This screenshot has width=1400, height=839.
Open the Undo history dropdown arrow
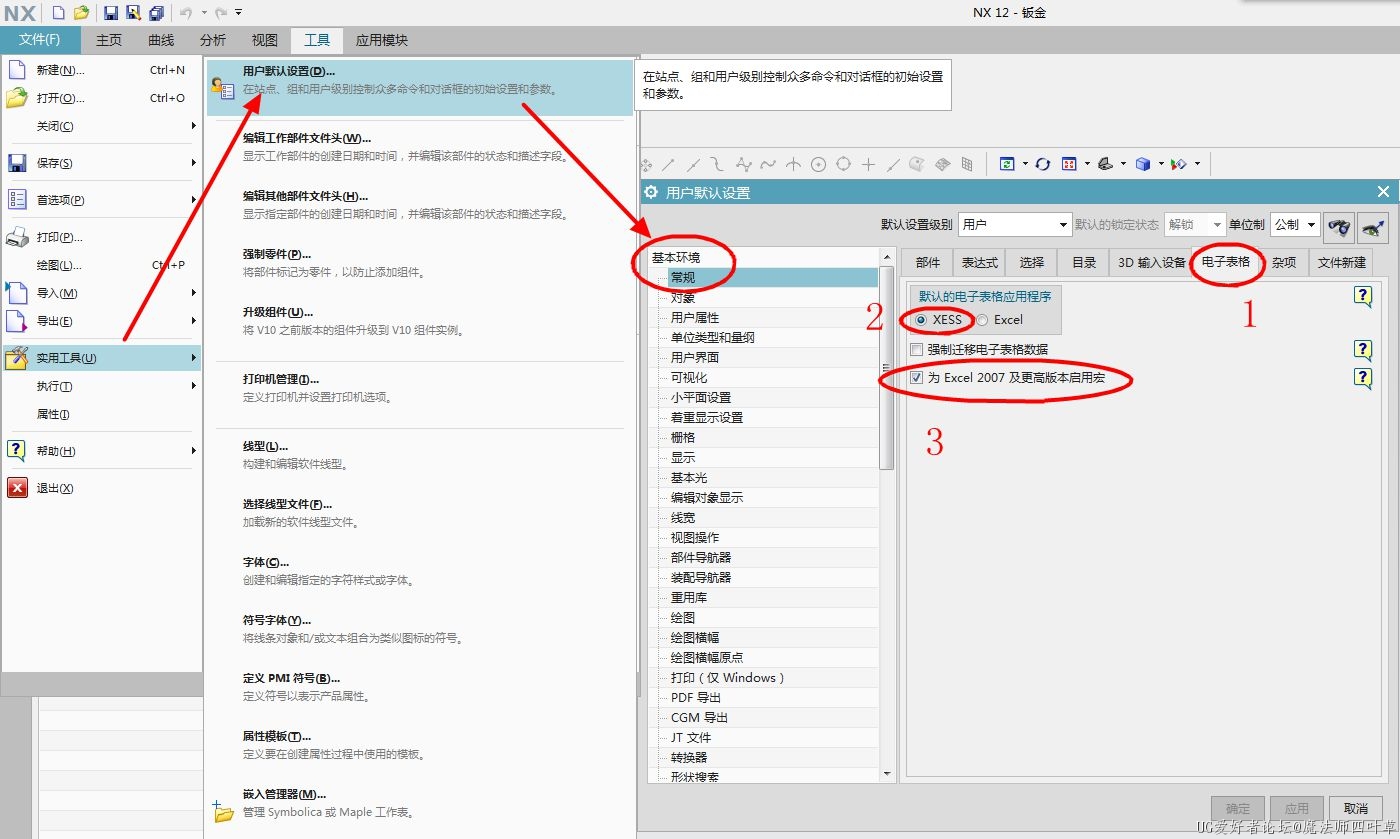(x=204, y=13)
